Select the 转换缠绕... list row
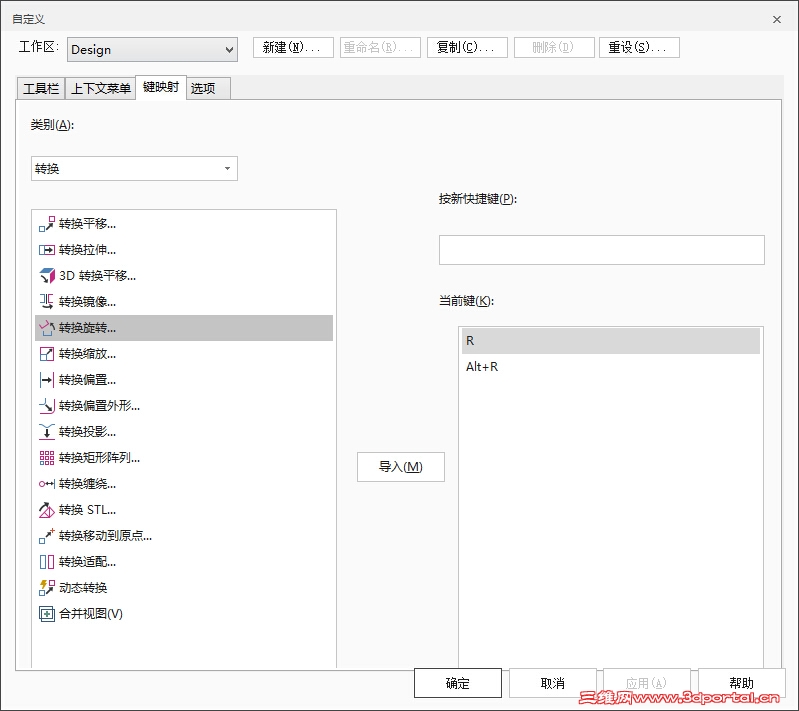 tap(184, 484)
